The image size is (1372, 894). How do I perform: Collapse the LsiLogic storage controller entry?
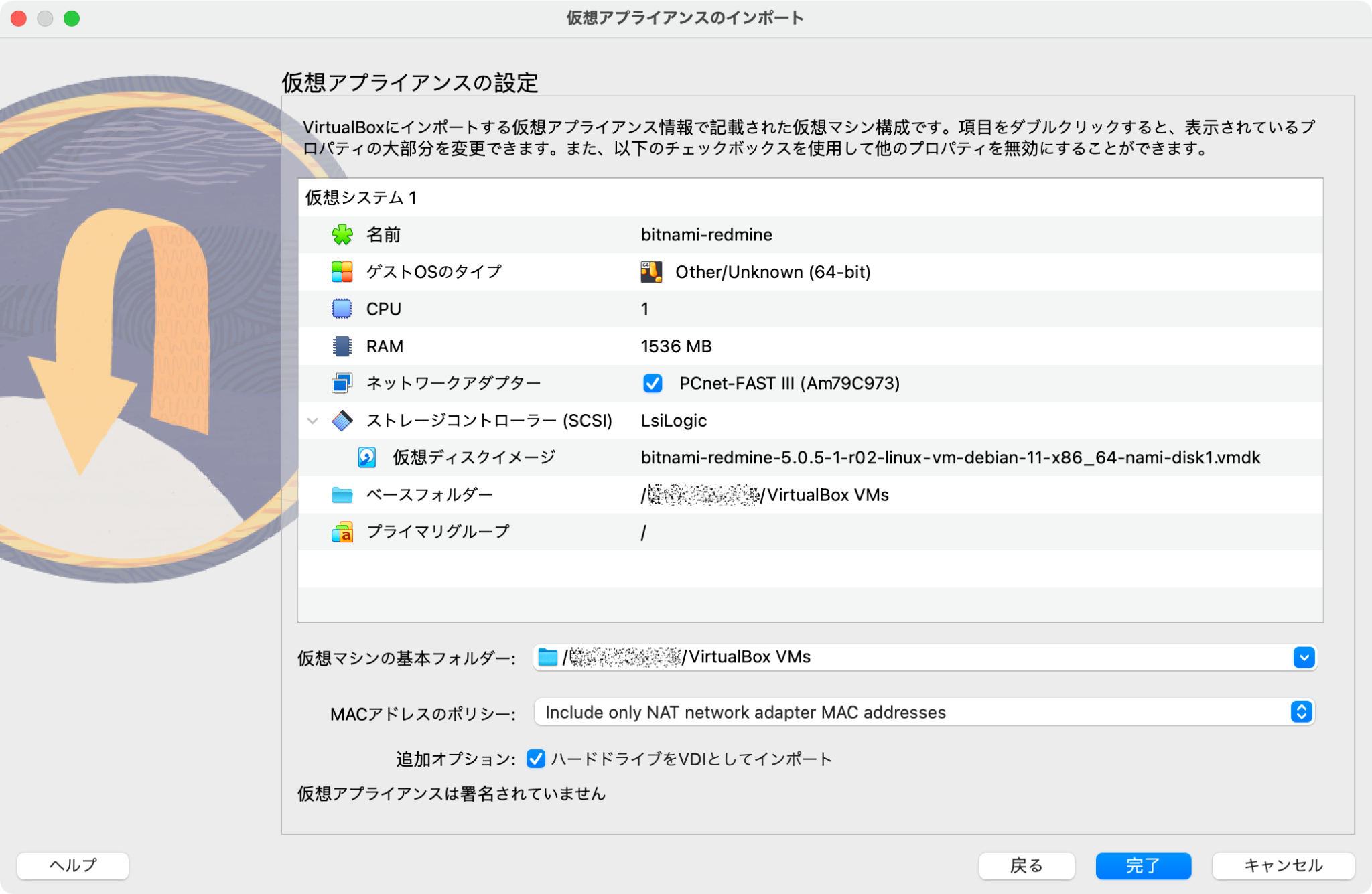312,421
